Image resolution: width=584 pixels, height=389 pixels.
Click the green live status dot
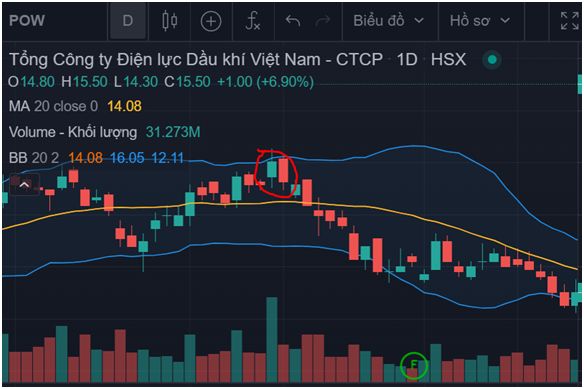pyautogui.click(x=492, y=60)
